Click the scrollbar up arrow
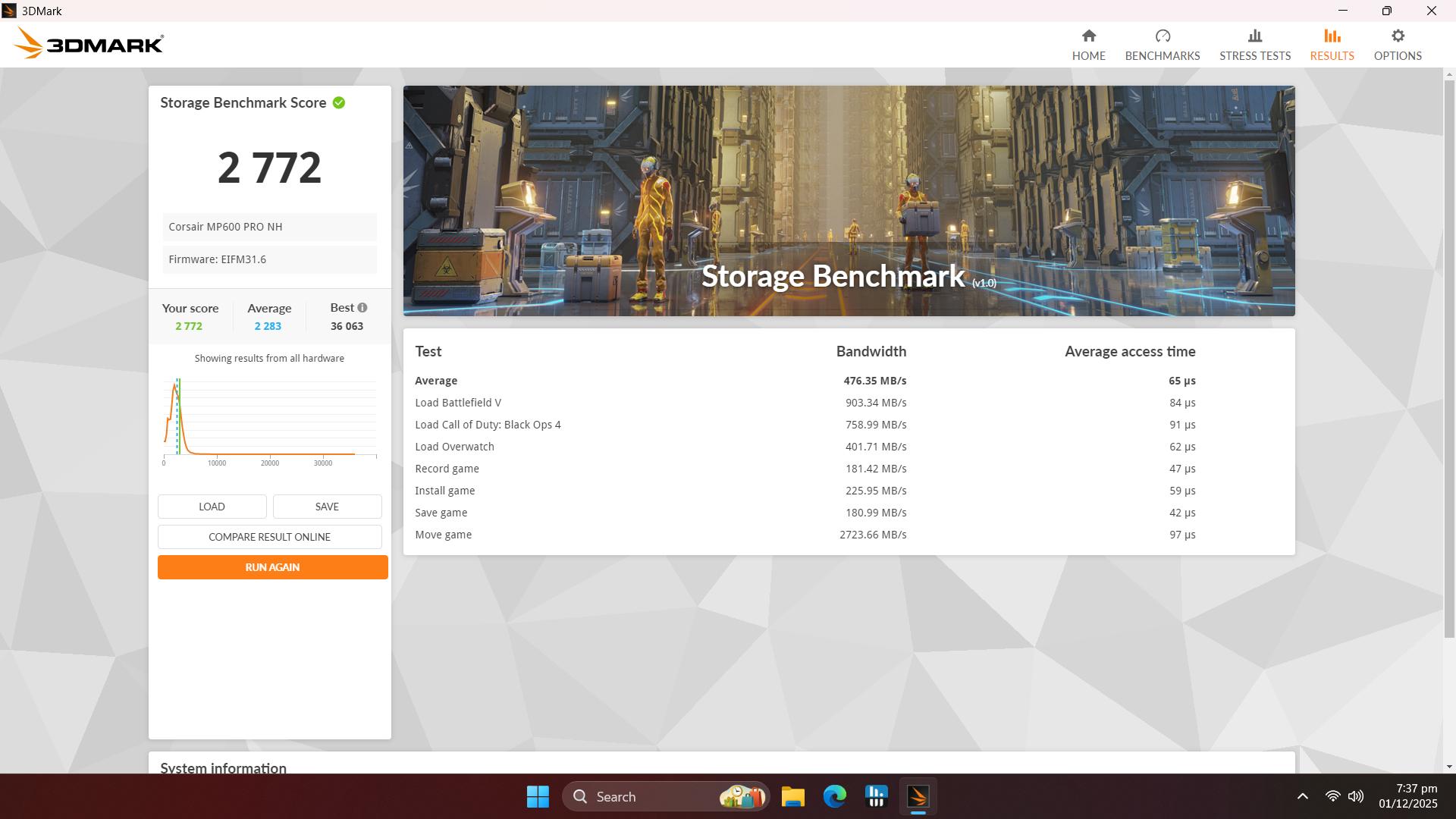The height and width of the screenshot is (819, 1456). coord(1449,74)
